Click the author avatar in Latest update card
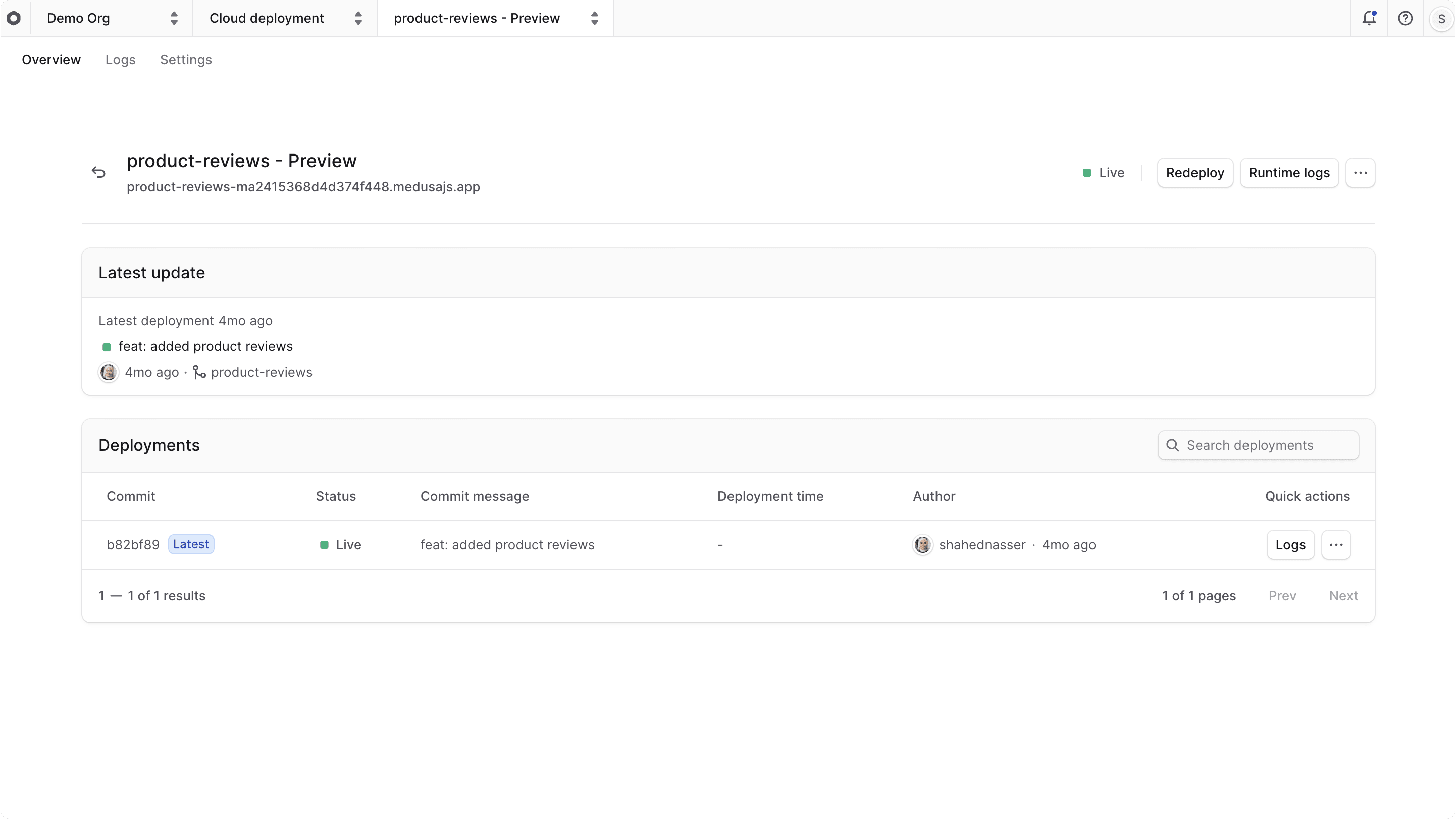 click(x=108, y=373)
